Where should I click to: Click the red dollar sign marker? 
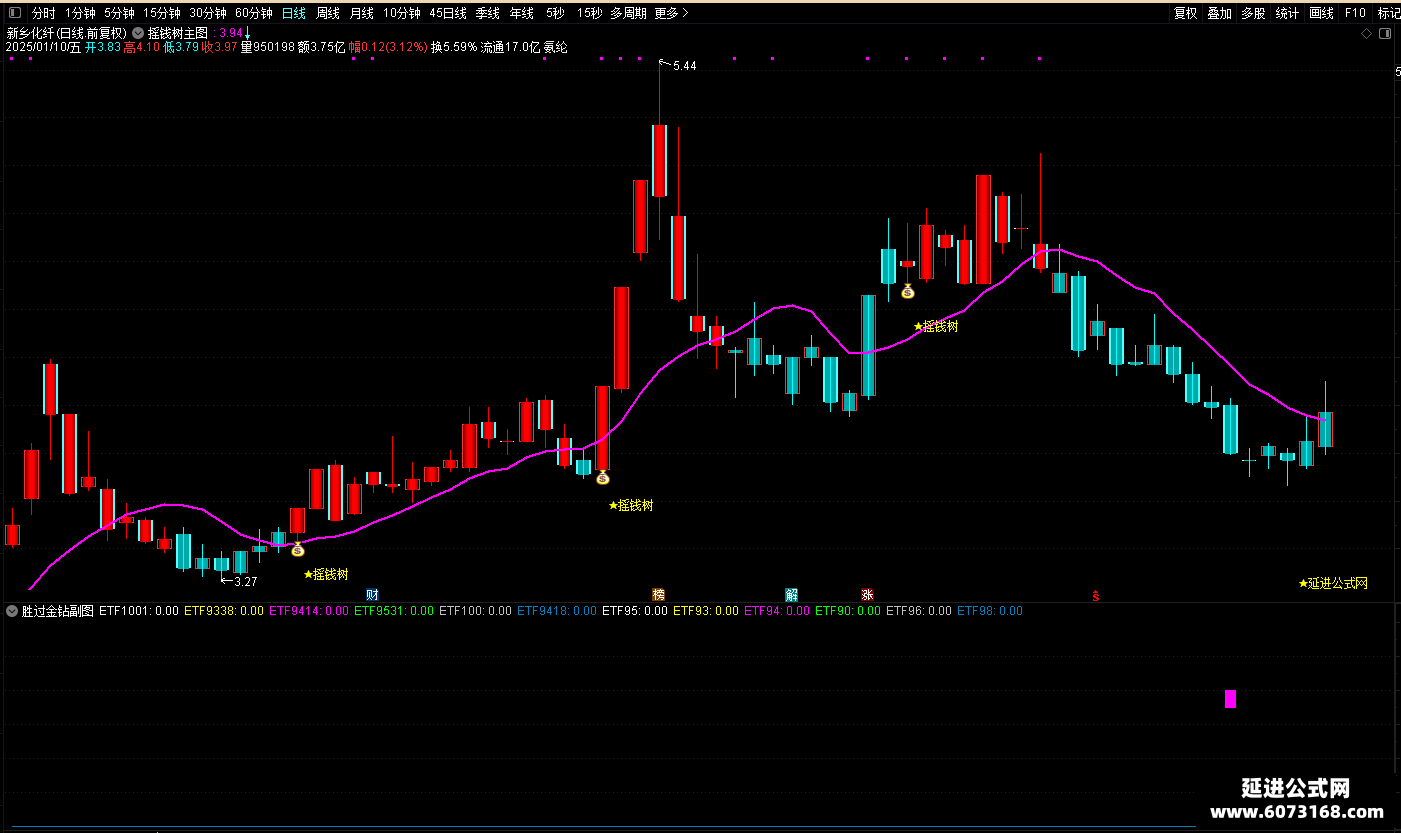tap(1096, 596)
